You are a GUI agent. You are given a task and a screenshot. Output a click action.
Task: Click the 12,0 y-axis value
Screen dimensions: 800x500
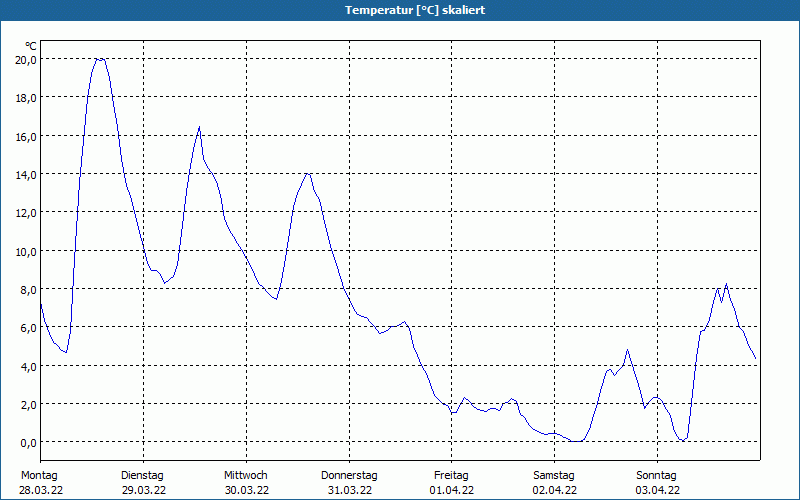pyautogui.click(x=25, y=212)
